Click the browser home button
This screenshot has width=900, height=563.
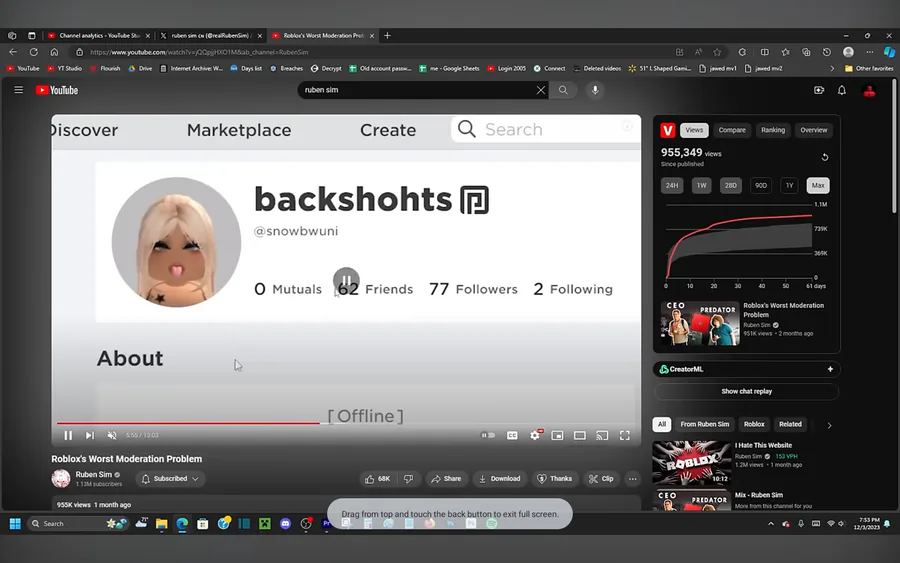point(54,52)
